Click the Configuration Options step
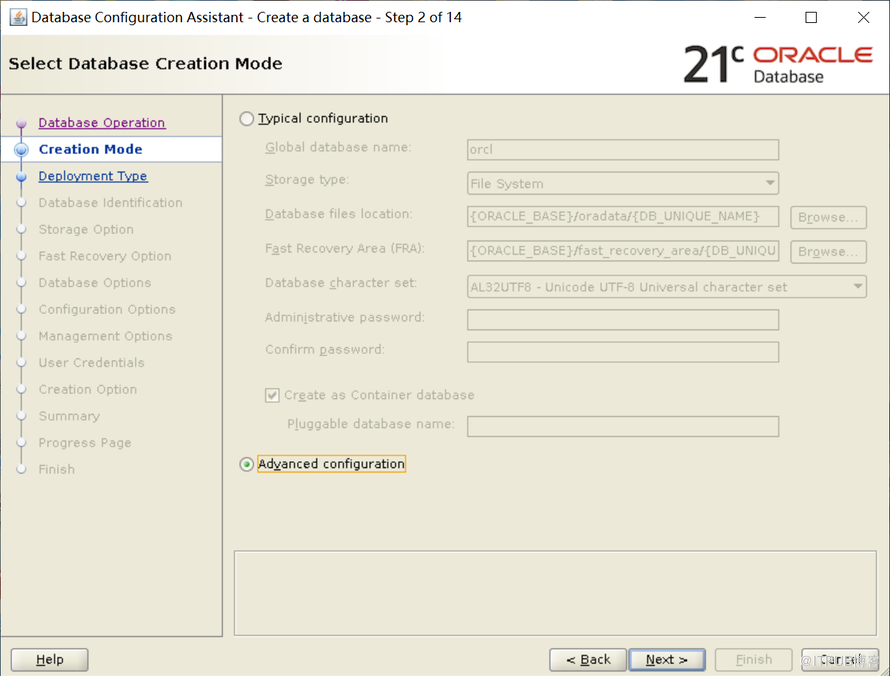The height and width of the screenshot is (676, 890). (x=107, y=309)
